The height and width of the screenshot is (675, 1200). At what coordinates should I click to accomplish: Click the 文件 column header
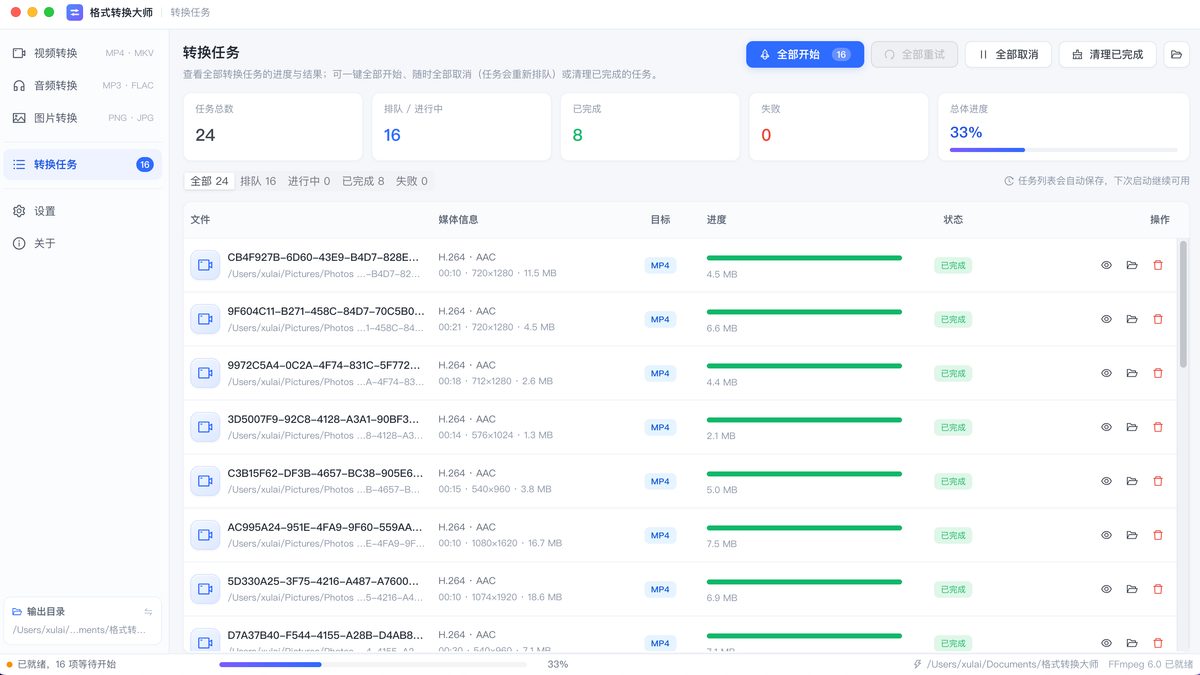coord(200,219)
